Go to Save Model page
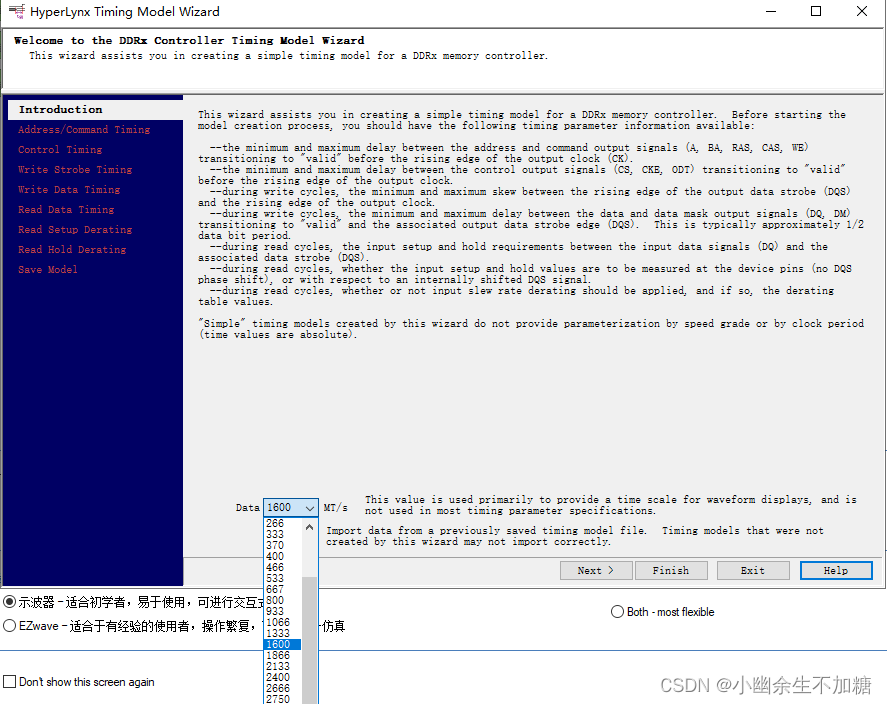887x704 pixels. pos(48,270)
